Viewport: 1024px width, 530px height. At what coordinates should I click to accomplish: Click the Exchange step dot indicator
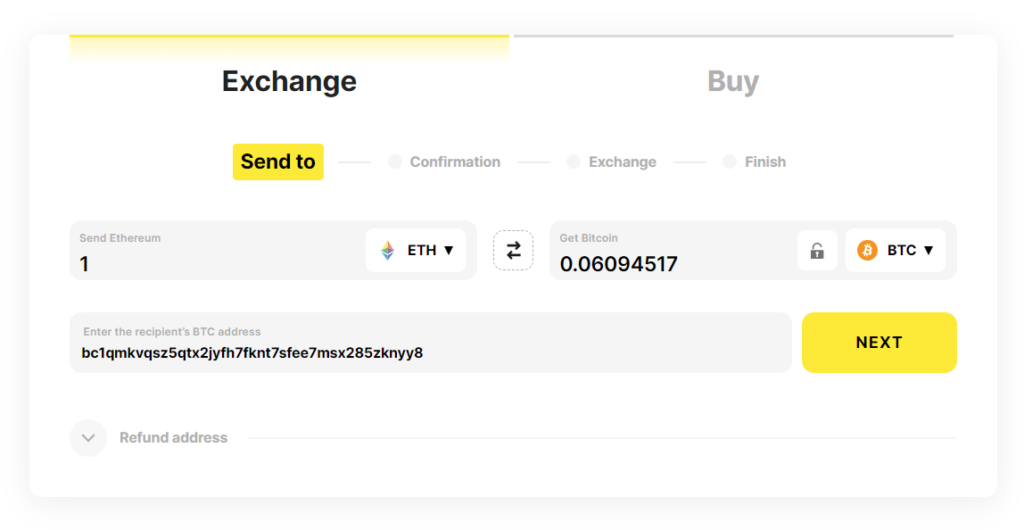pyautogui.click(x=574, y=162)
